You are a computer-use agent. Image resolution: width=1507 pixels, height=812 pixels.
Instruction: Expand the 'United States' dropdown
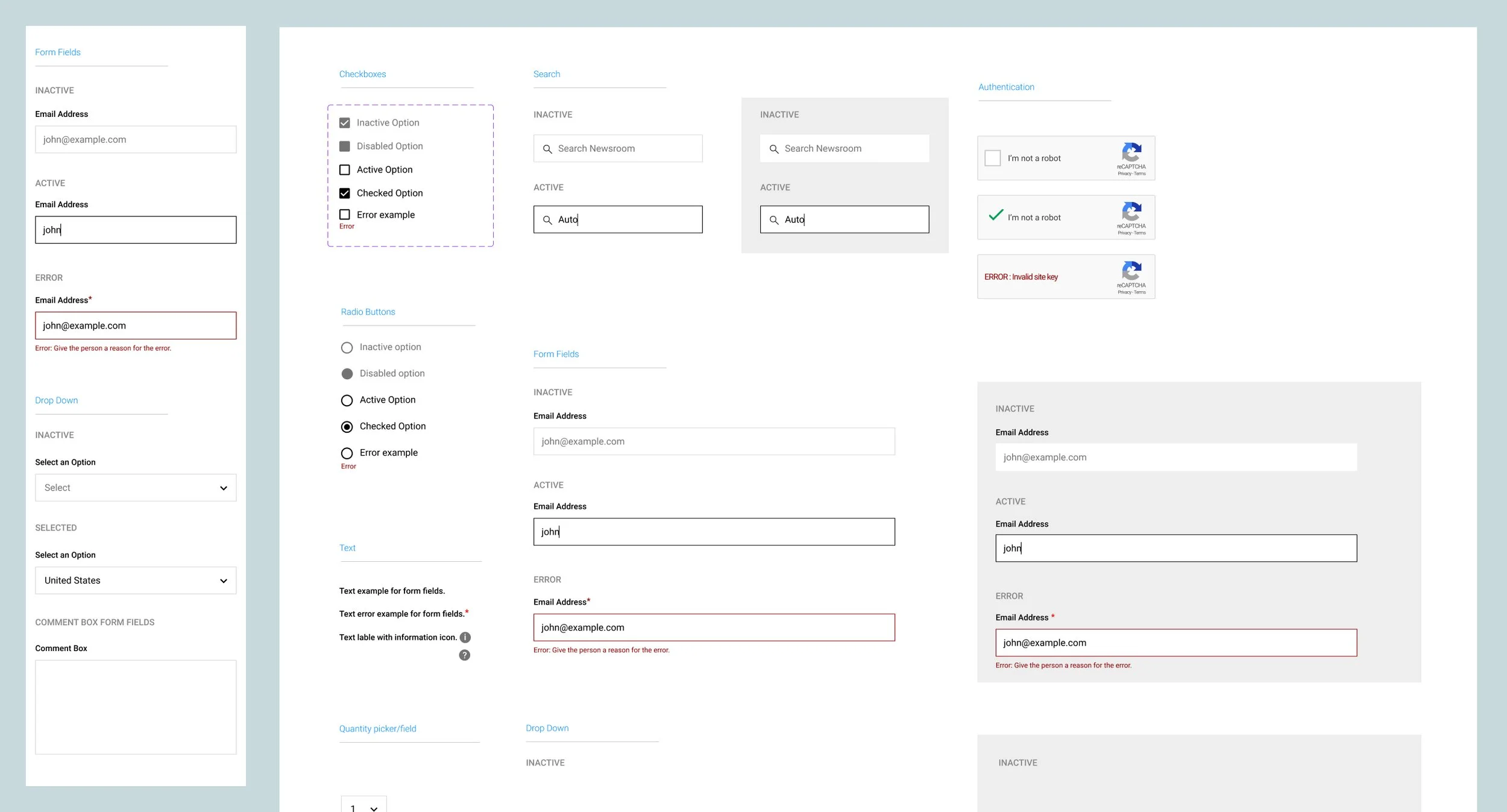136,581
